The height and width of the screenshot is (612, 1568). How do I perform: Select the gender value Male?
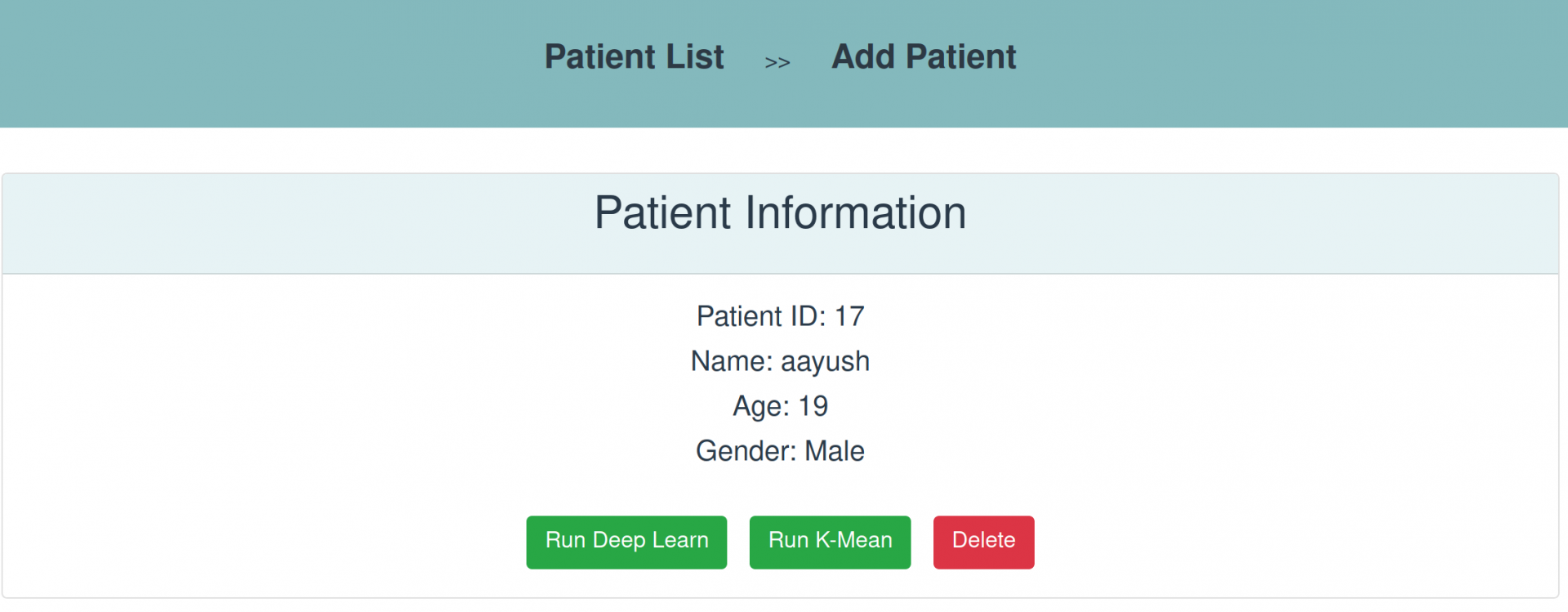point(835,451)
